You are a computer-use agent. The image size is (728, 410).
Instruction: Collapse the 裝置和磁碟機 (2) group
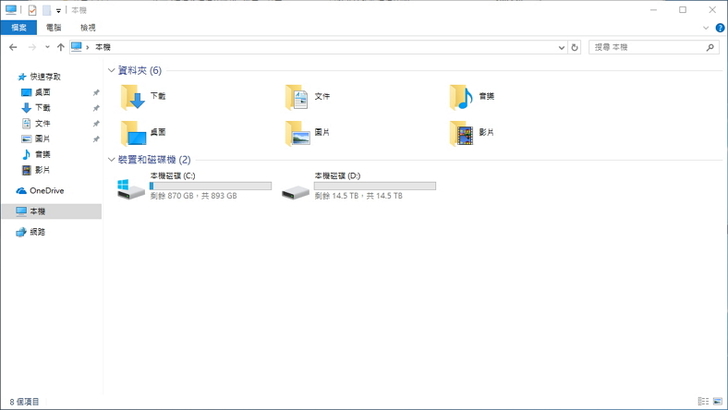point(111,160)
